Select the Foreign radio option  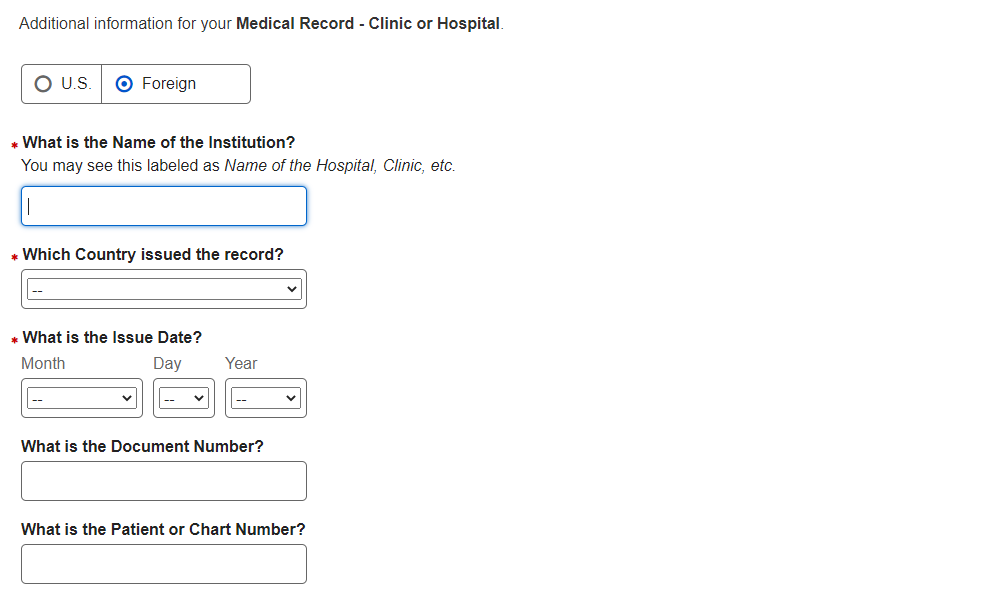[124, 84]
